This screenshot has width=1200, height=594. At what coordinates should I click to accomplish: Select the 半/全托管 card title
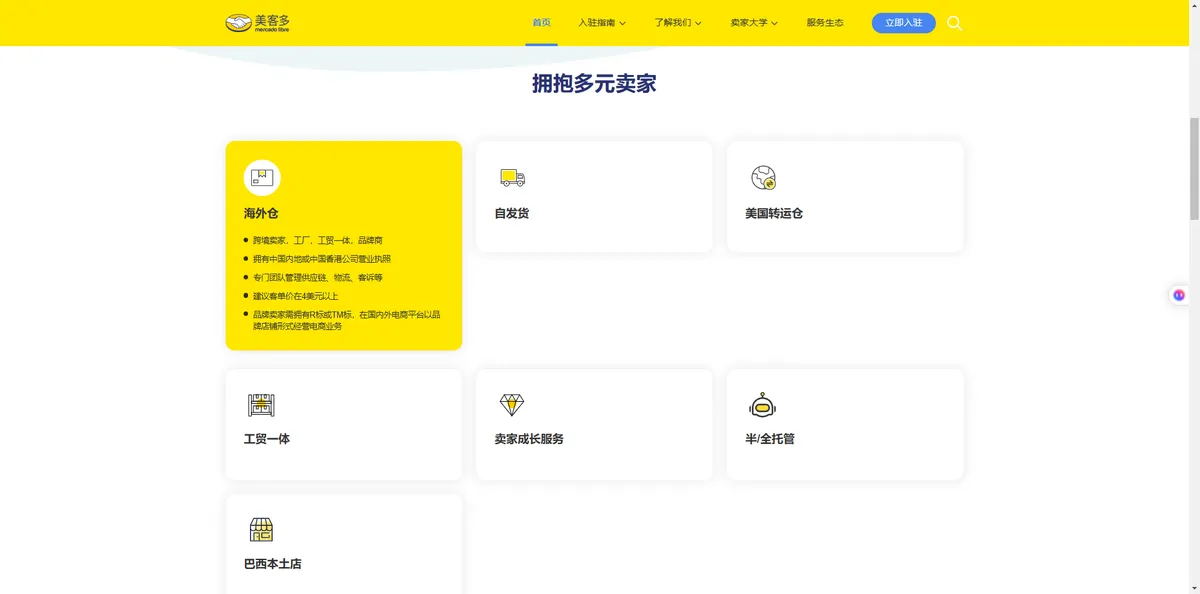(x=770, y=439)
